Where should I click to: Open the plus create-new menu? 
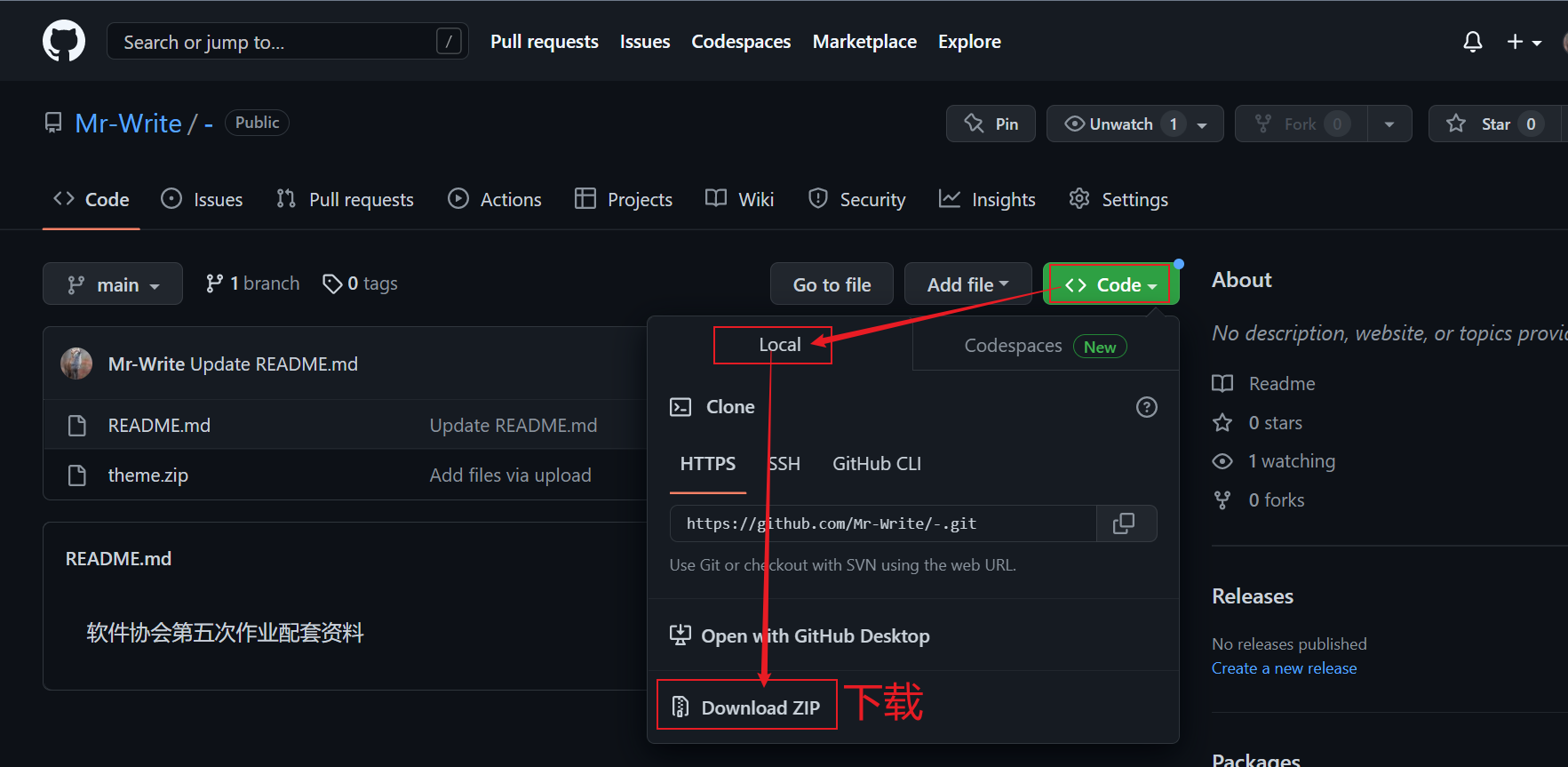click(x=1524, y=42)
